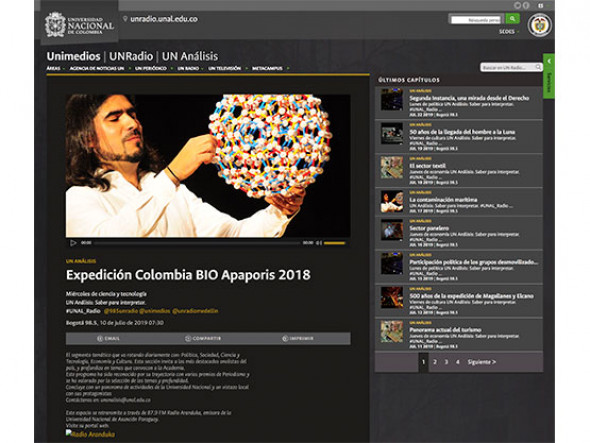
Task: Open the 'El sector textil' episode thumbnail
Action: point(392,167)
